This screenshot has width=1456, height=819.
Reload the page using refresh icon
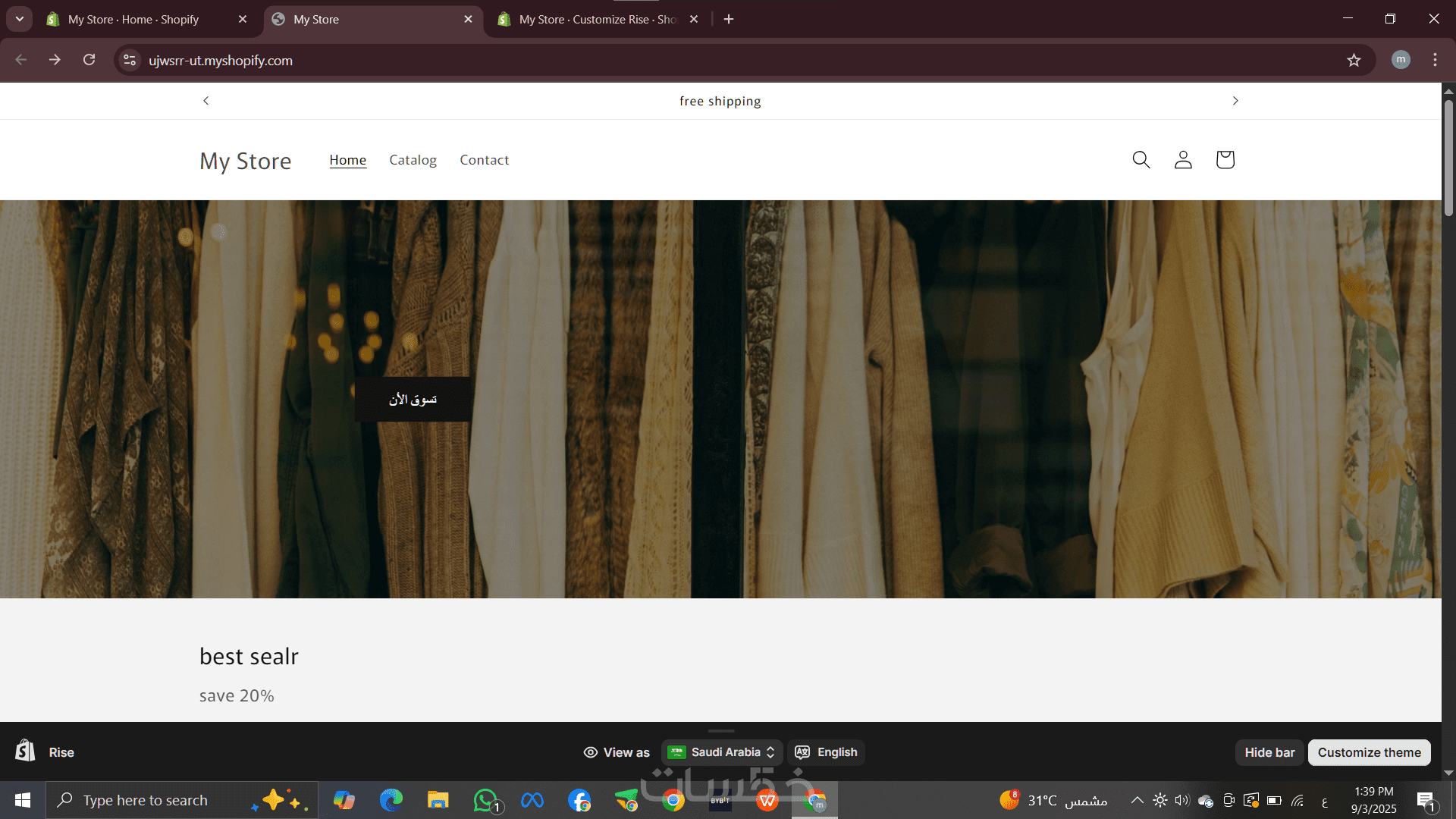[x=89, y=60]
